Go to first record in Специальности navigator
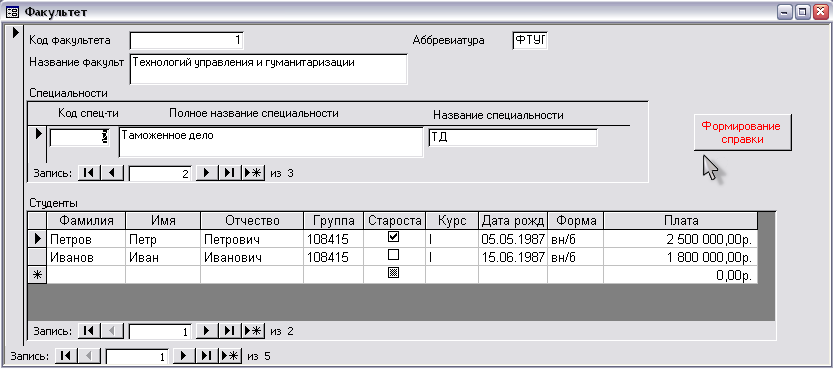The height and width of the screenshot is (369, 833). [x=89, y=173]
